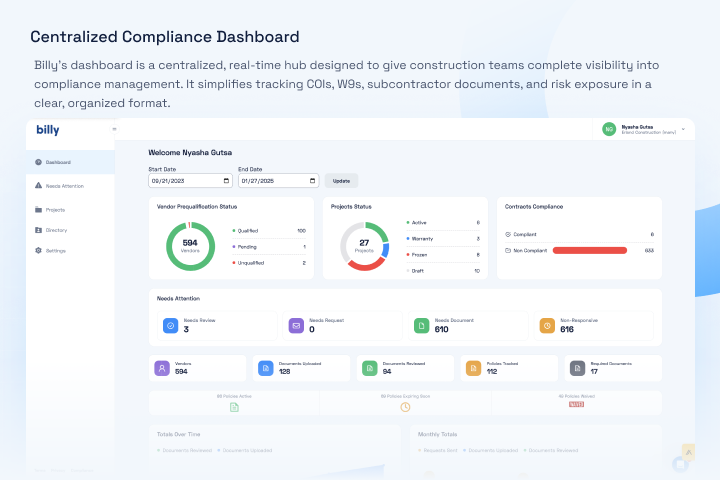Image resolution: width=720 pixels, height=480 pixels.
Task: Toggle Requests Sent legend in Monthly Totals
Action: [x=438, y=451]
